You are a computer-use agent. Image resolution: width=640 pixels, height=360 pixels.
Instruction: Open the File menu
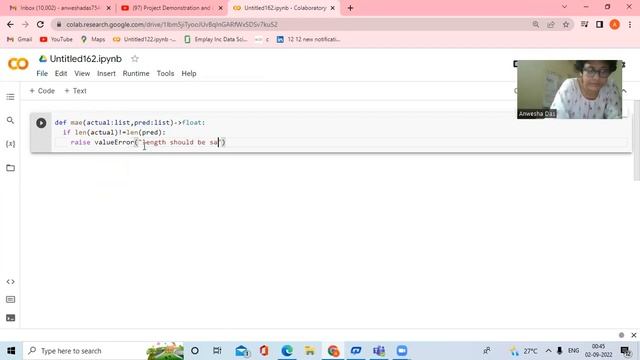pos(42,73)
